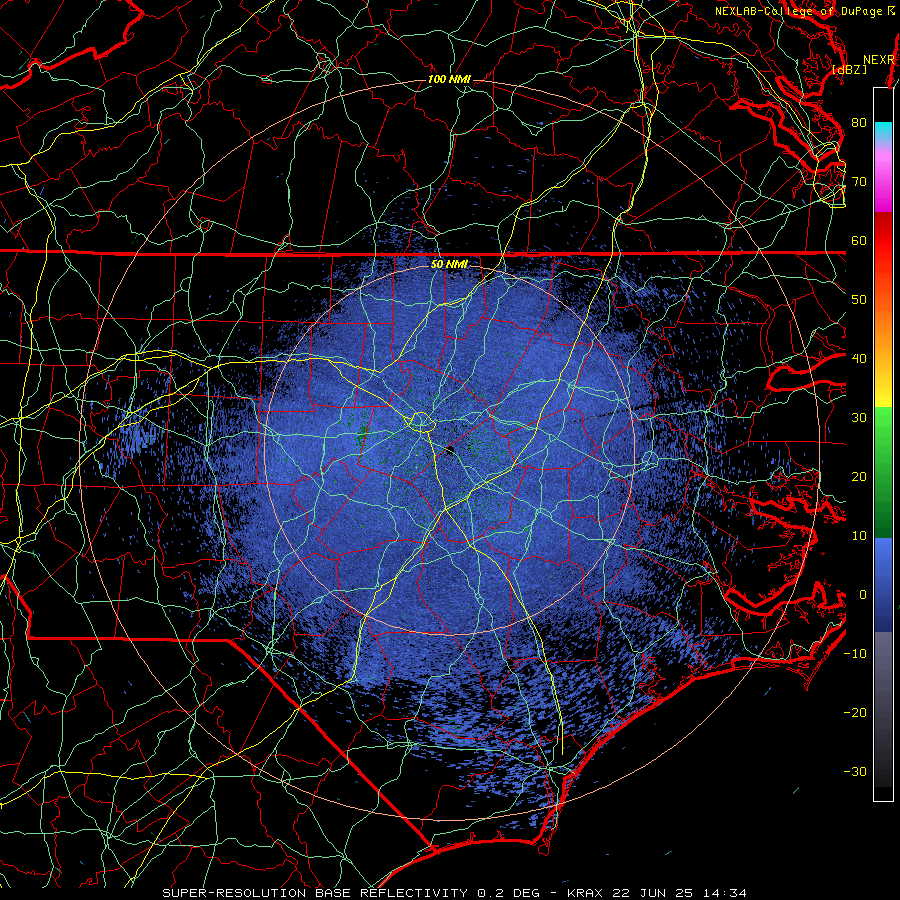Click the "NEXR" label in the top right

[x=879, y=60]
